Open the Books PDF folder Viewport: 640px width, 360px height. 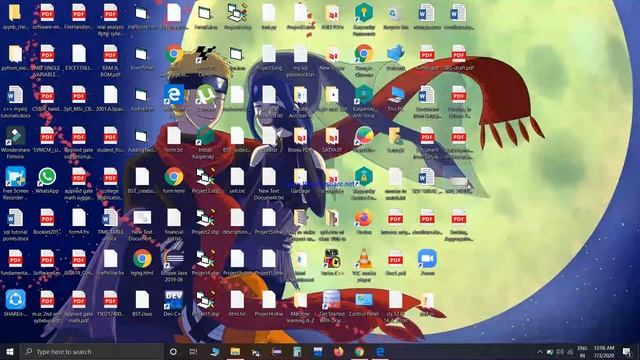point(300,140)
